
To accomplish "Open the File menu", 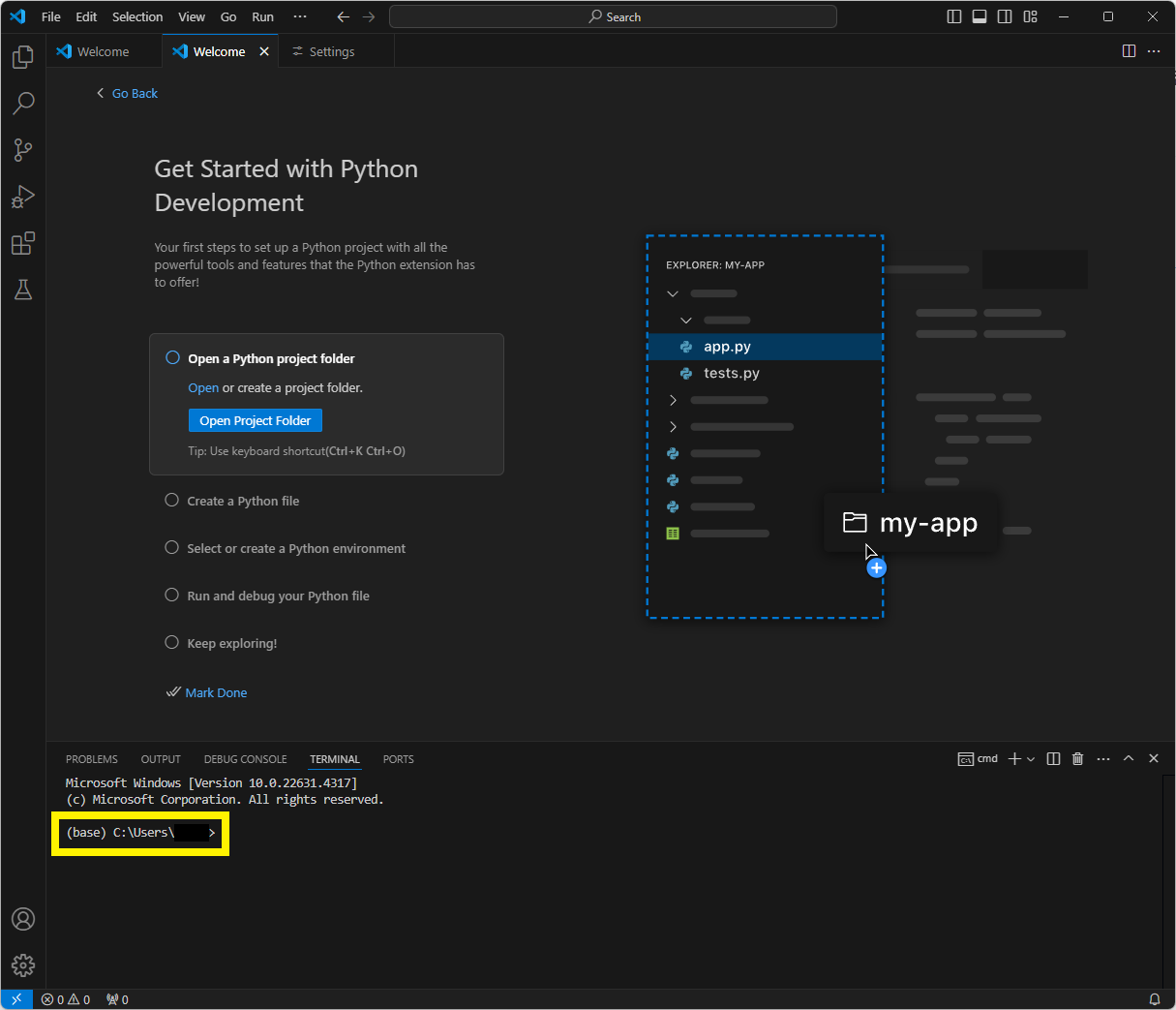I will [x=51, y=16].
